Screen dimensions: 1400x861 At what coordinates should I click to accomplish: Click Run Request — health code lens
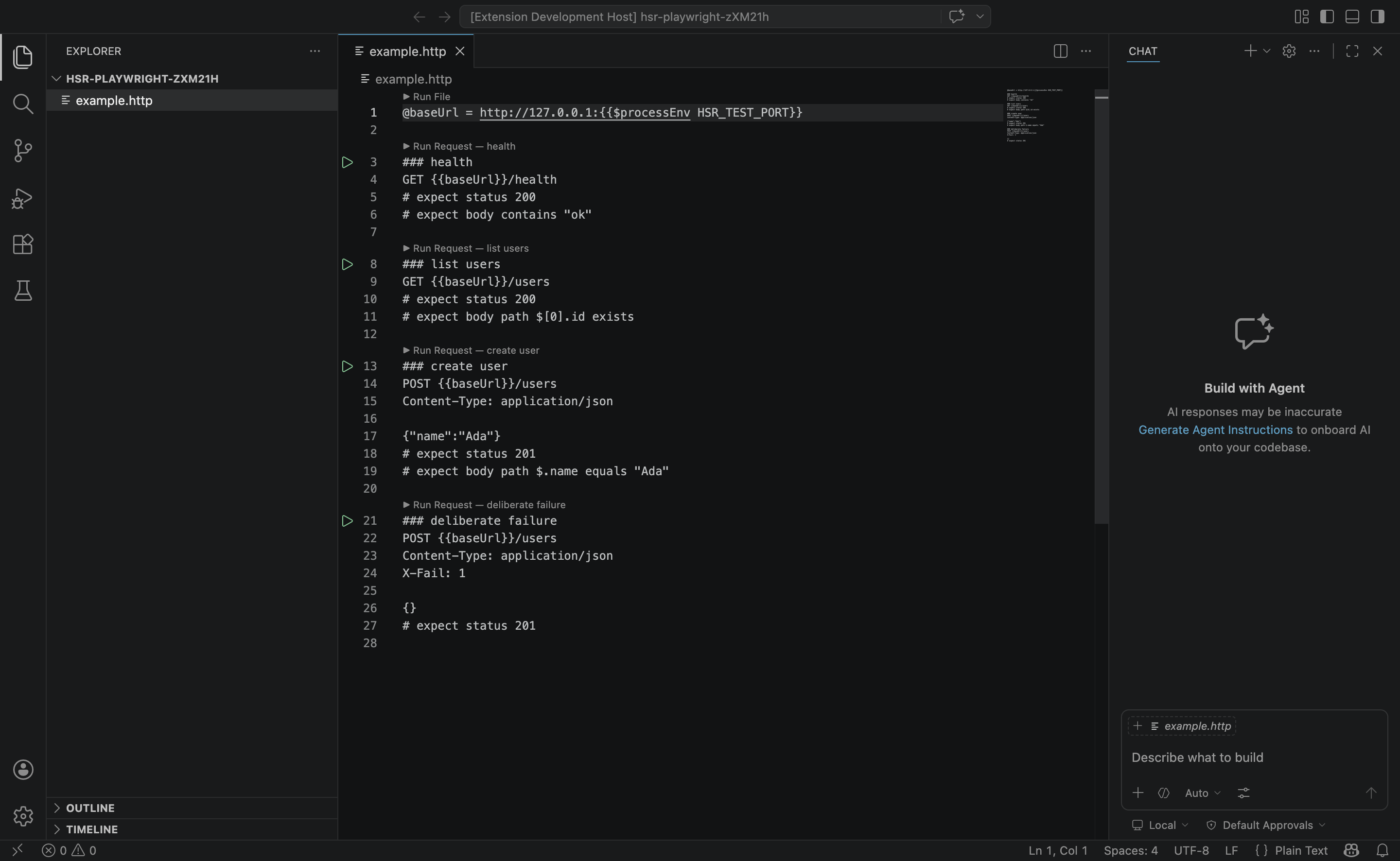coord(459,146)
